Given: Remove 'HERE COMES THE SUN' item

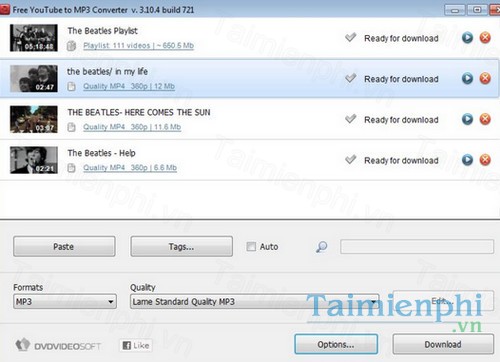Looking at the screenshot, I should click(x=485, y=119).
